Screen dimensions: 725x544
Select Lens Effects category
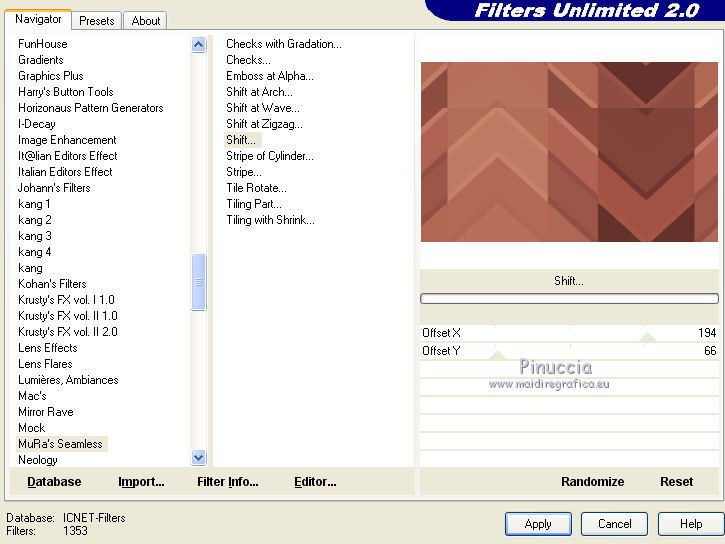pos(48,348)
